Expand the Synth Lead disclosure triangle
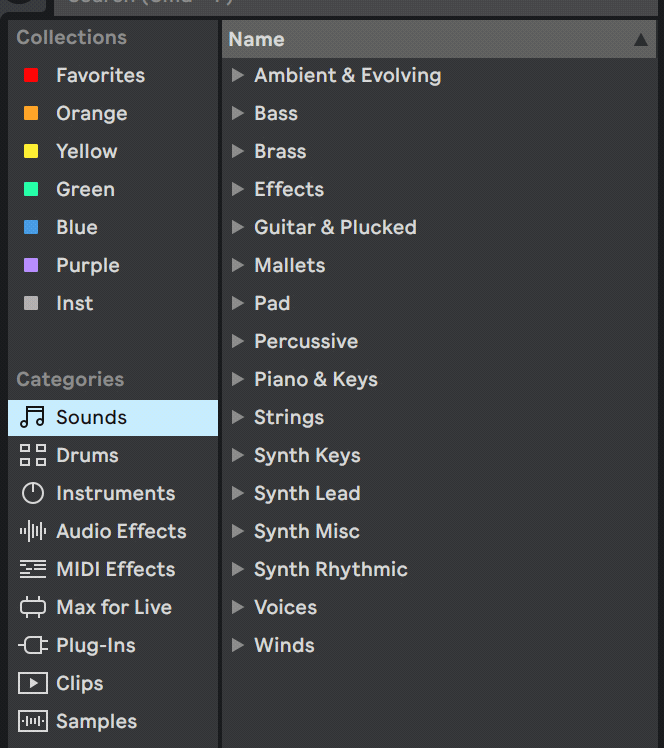664x748 pixels. pyautogui.click(x=238, y=493)
